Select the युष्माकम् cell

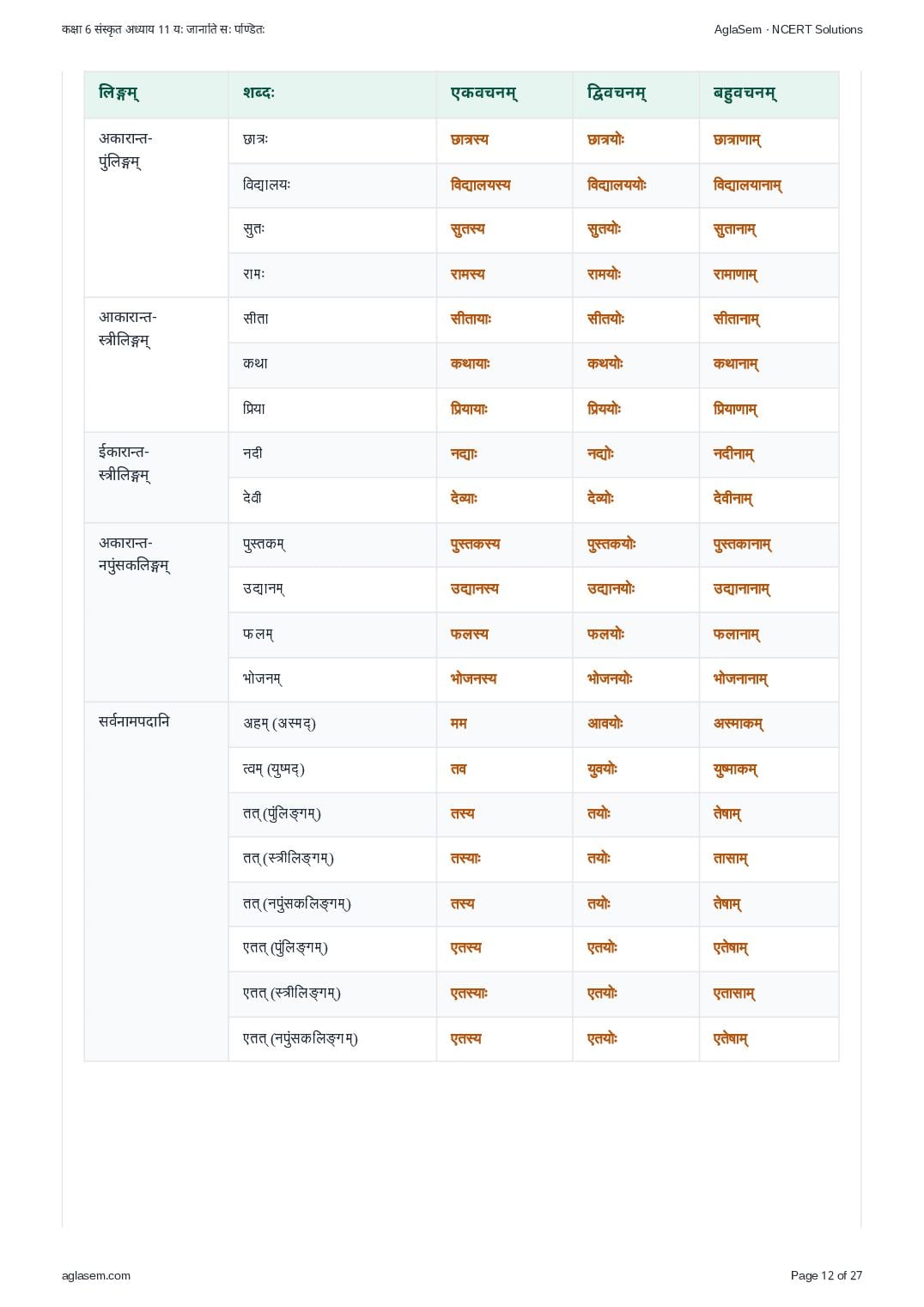click(x=736, y=769)
